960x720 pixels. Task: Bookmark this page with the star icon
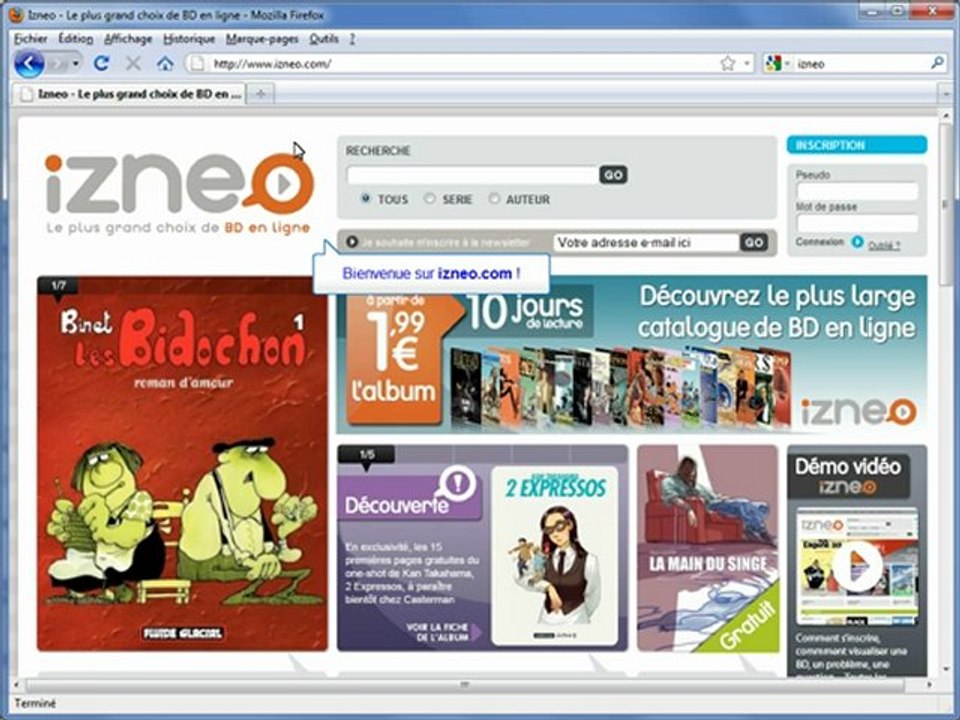727,63
